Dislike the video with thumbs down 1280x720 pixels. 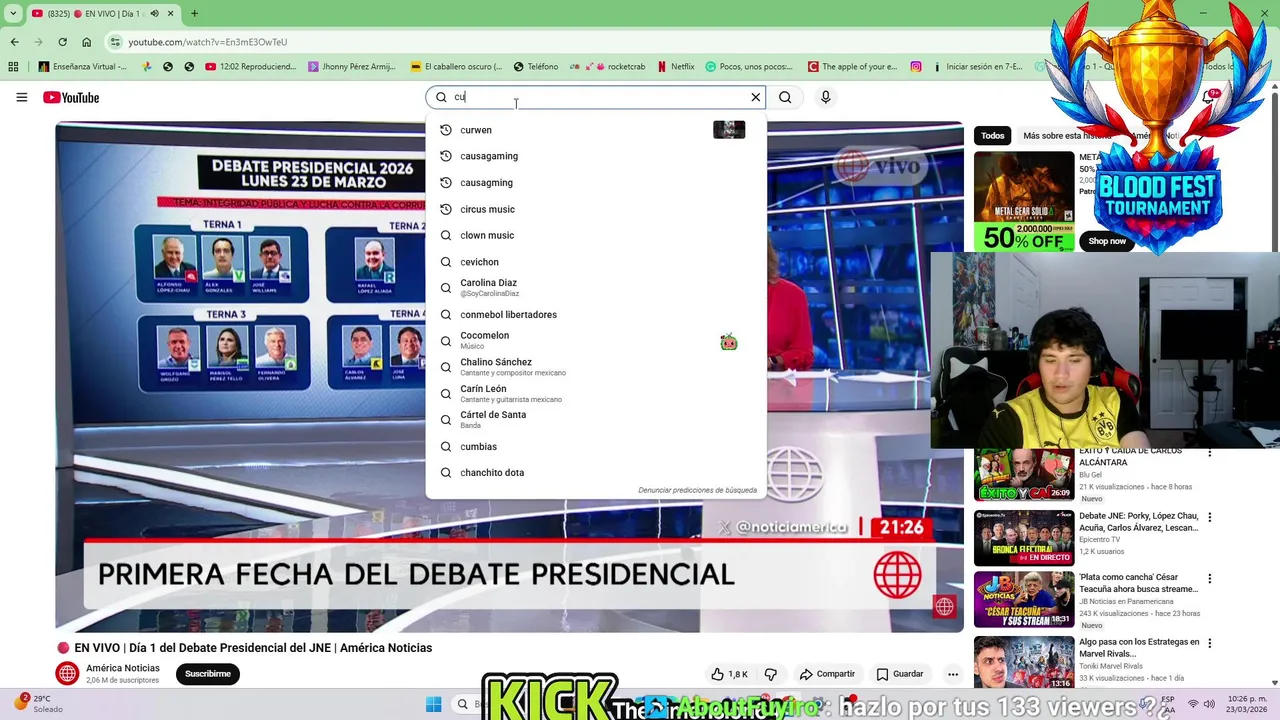coord(771,674)
